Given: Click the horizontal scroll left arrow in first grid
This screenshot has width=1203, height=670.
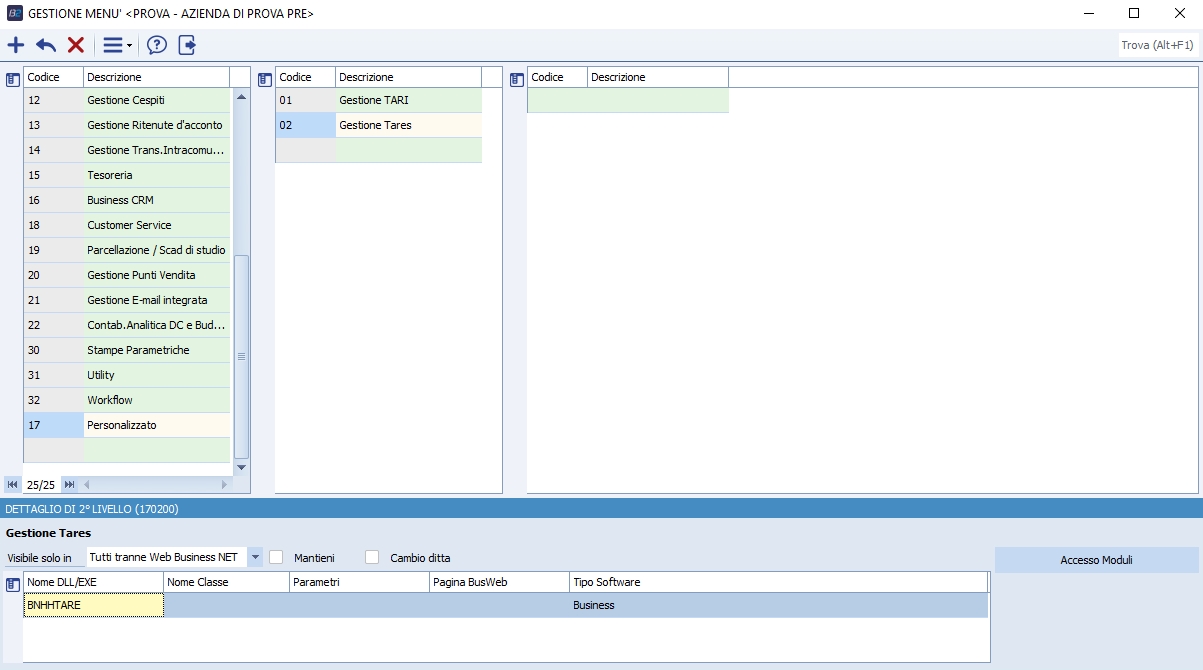Looking at the screenshot, I should [86, 484].
